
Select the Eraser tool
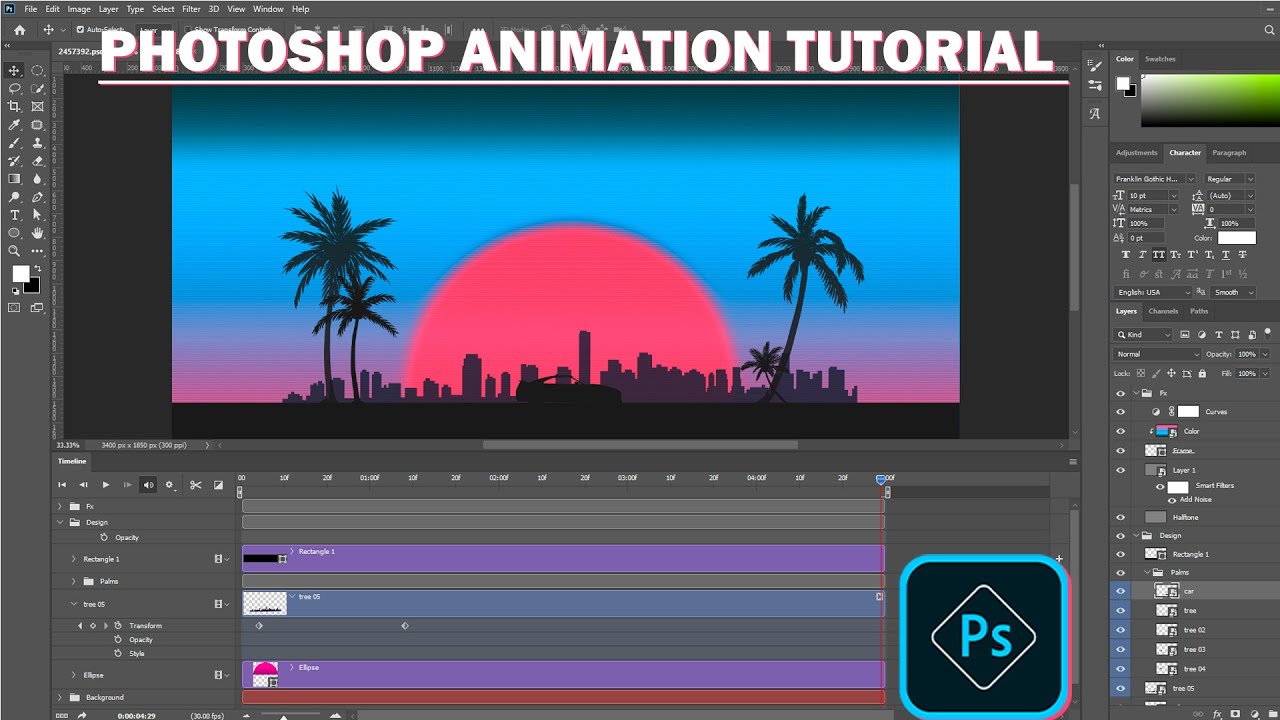point(37,161)
